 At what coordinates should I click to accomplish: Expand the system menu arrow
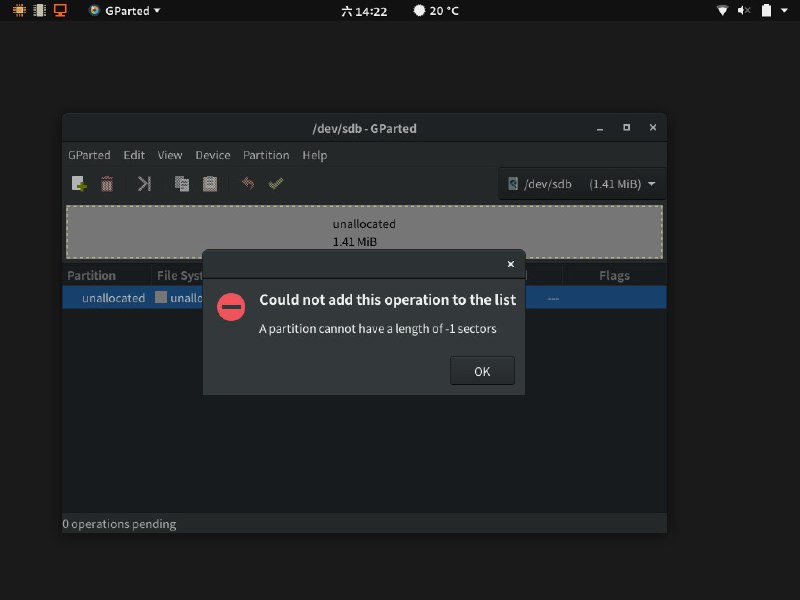784,10
